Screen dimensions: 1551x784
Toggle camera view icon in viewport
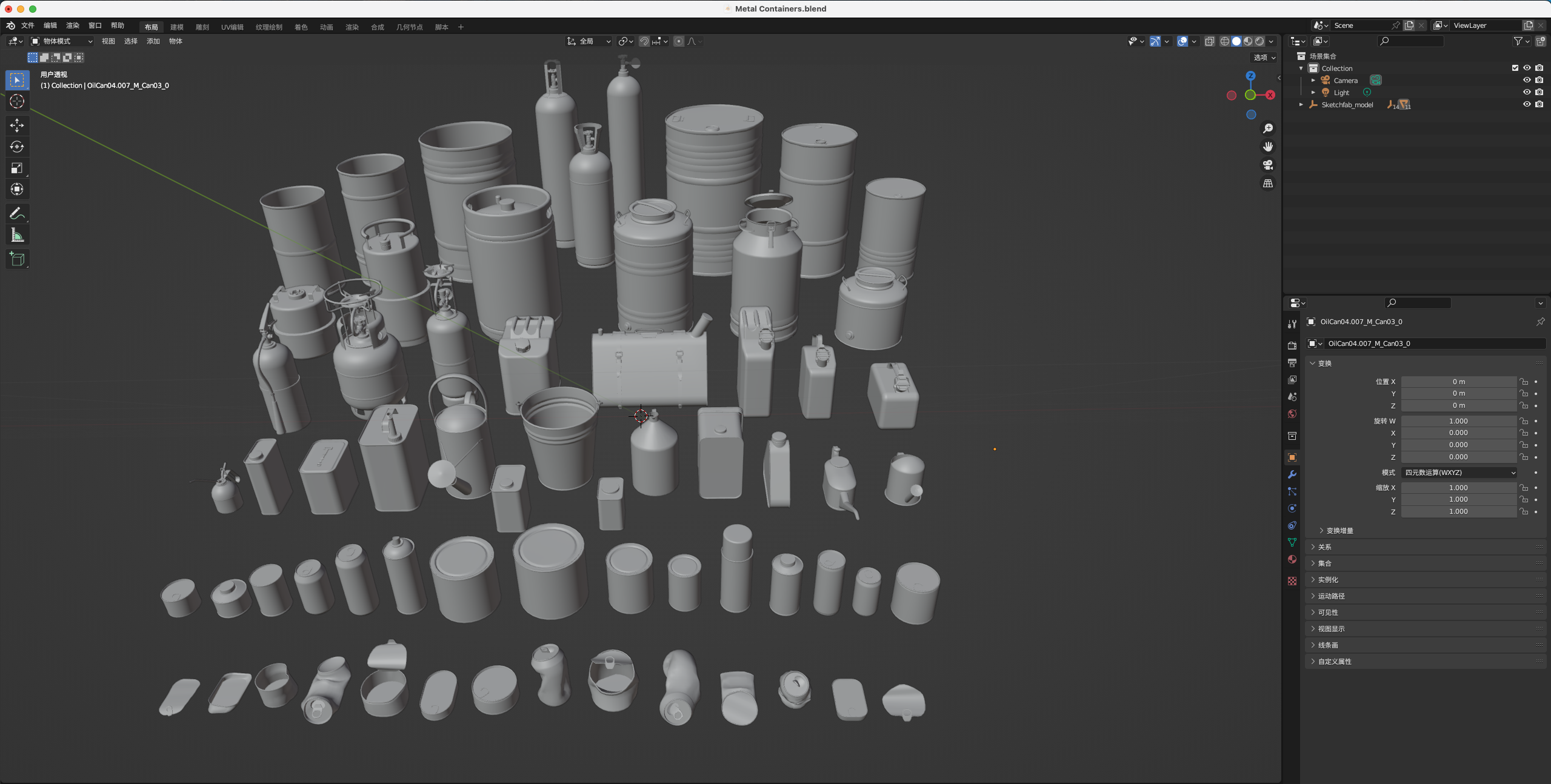(1267, 165)
